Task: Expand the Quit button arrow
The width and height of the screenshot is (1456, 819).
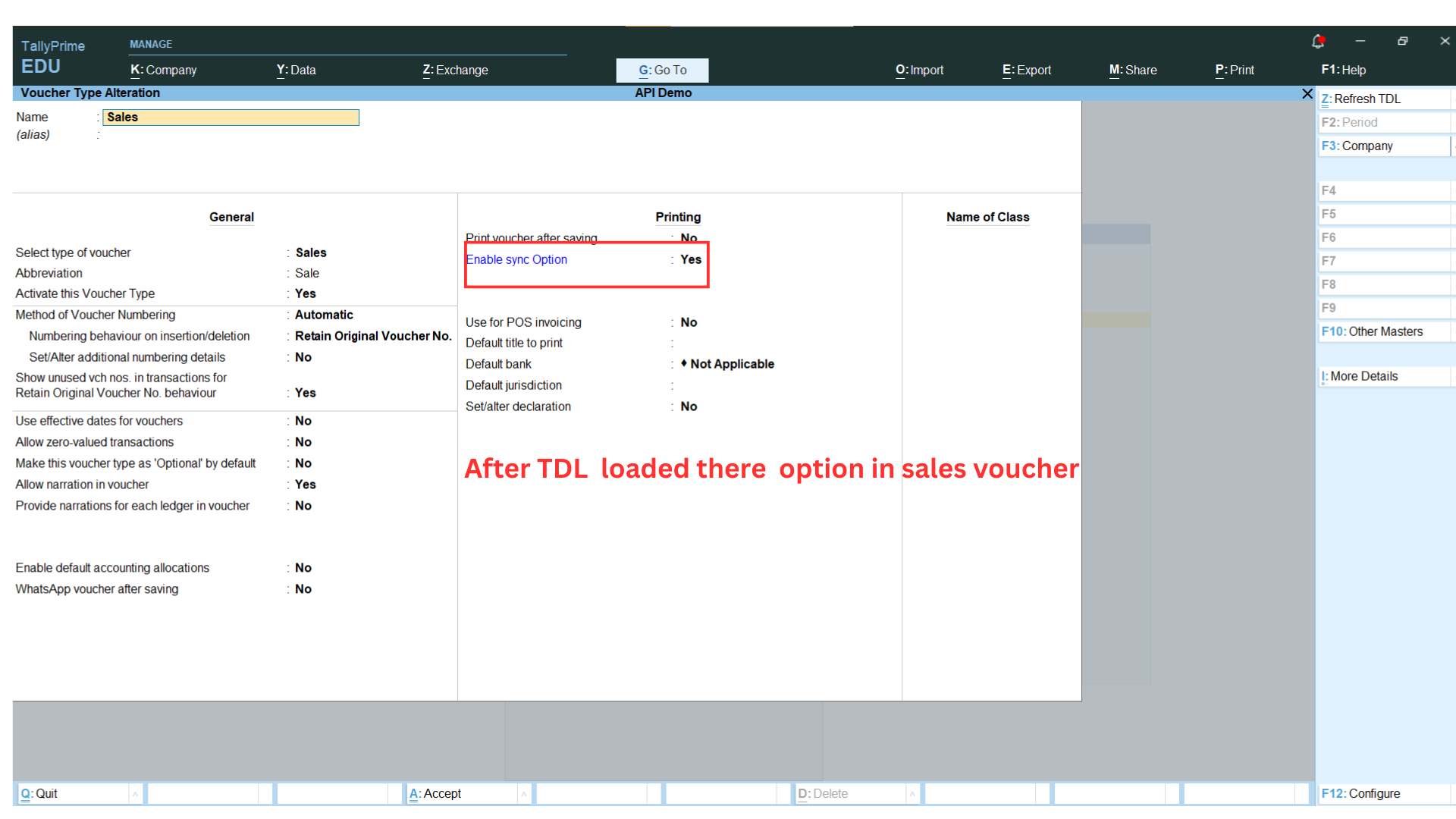Action: coord(135,794)
